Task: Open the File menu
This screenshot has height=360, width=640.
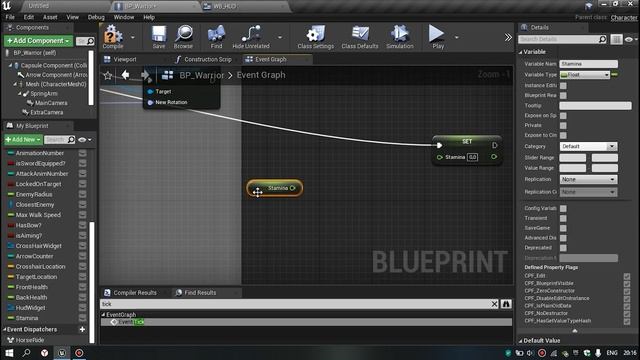Action: (x=10, y=17)
